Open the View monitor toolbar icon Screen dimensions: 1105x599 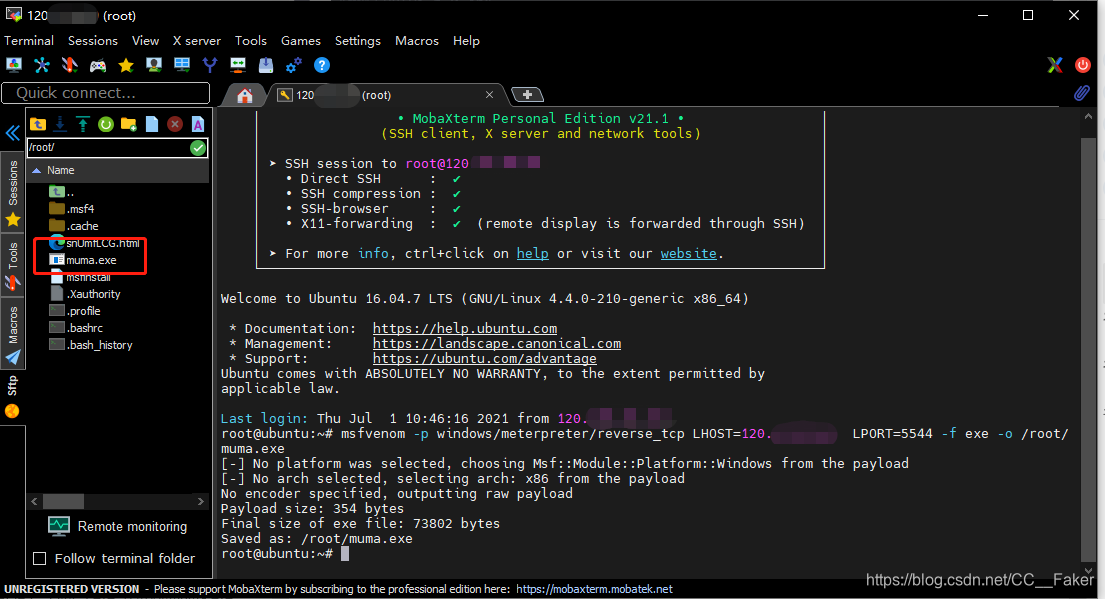click(x=154, y=66)
